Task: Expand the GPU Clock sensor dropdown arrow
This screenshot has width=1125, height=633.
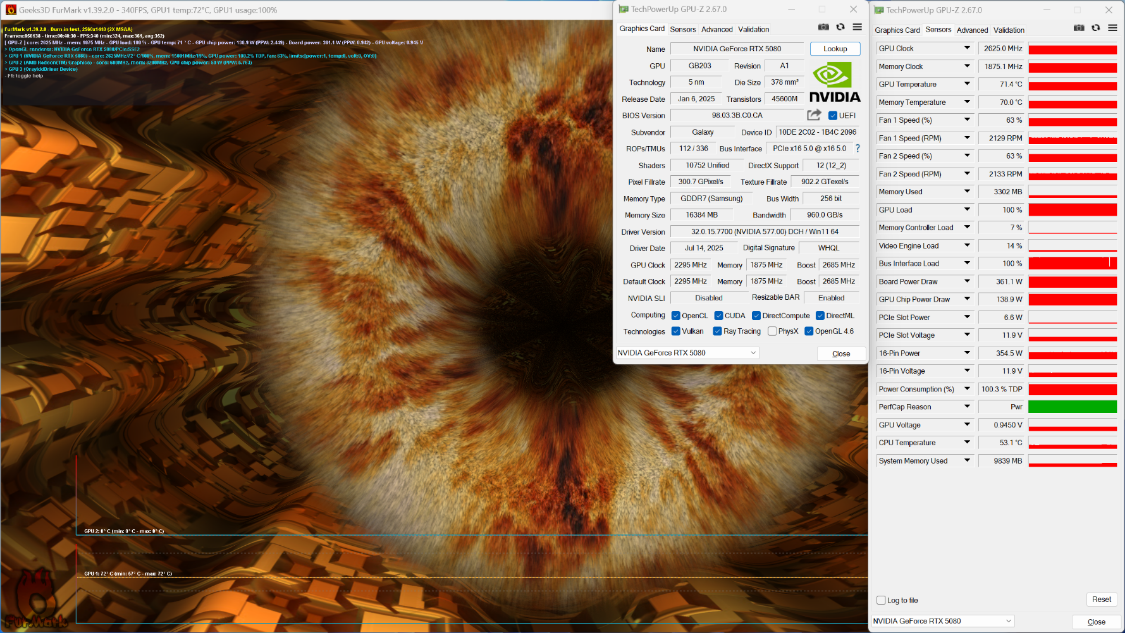Action: tap(966, 49)
